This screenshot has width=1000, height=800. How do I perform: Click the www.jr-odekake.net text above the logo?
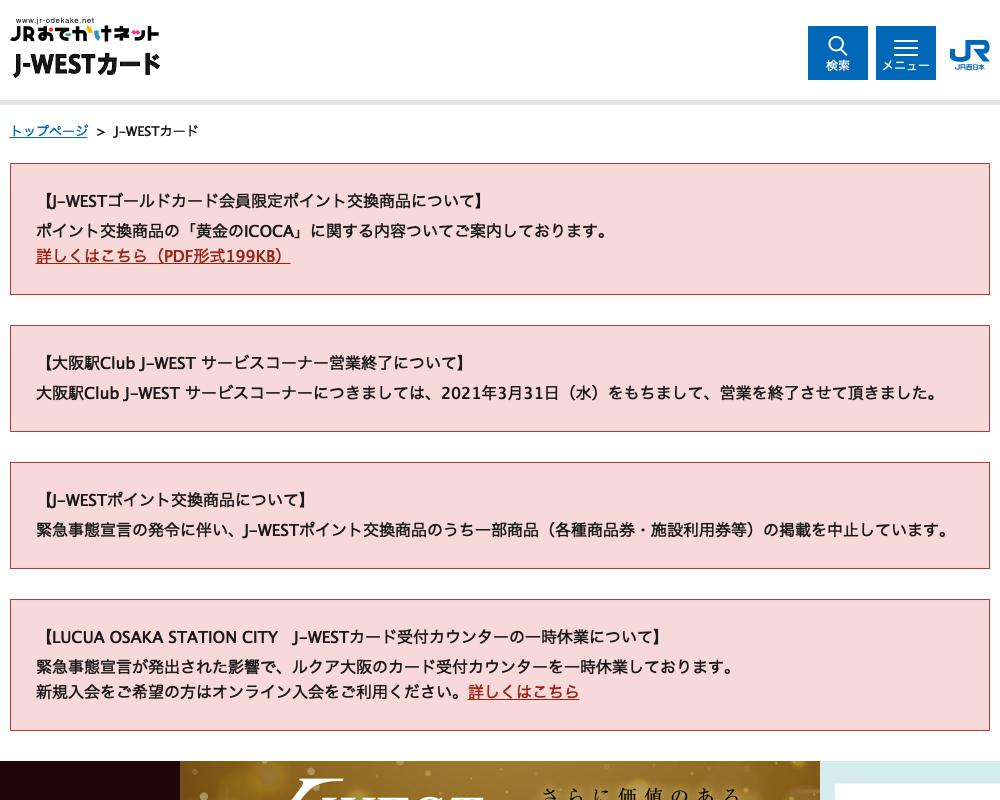(x=55, y=19)
